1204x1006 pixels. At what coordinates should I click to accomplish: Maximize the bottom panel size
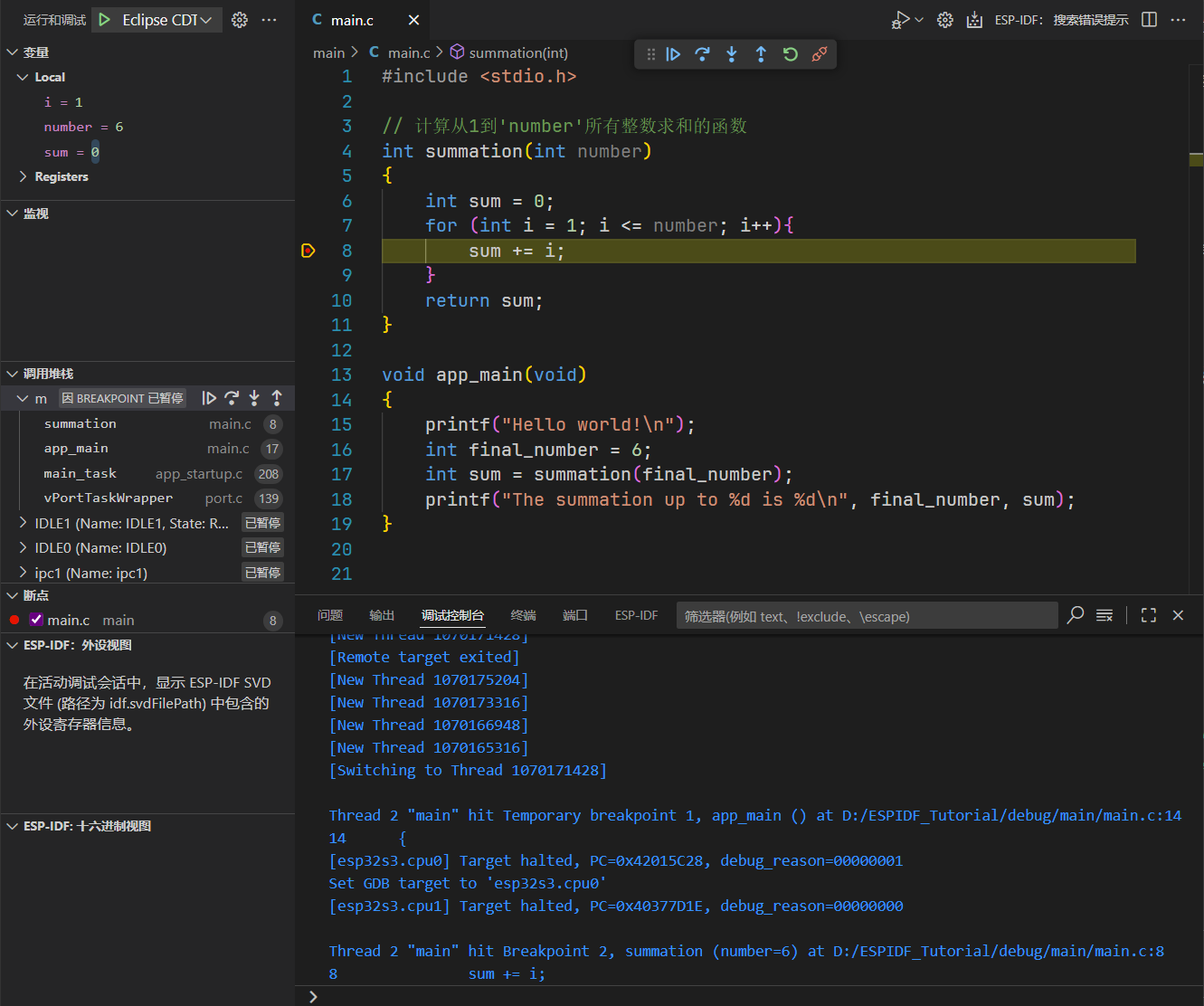(1149, 615)
